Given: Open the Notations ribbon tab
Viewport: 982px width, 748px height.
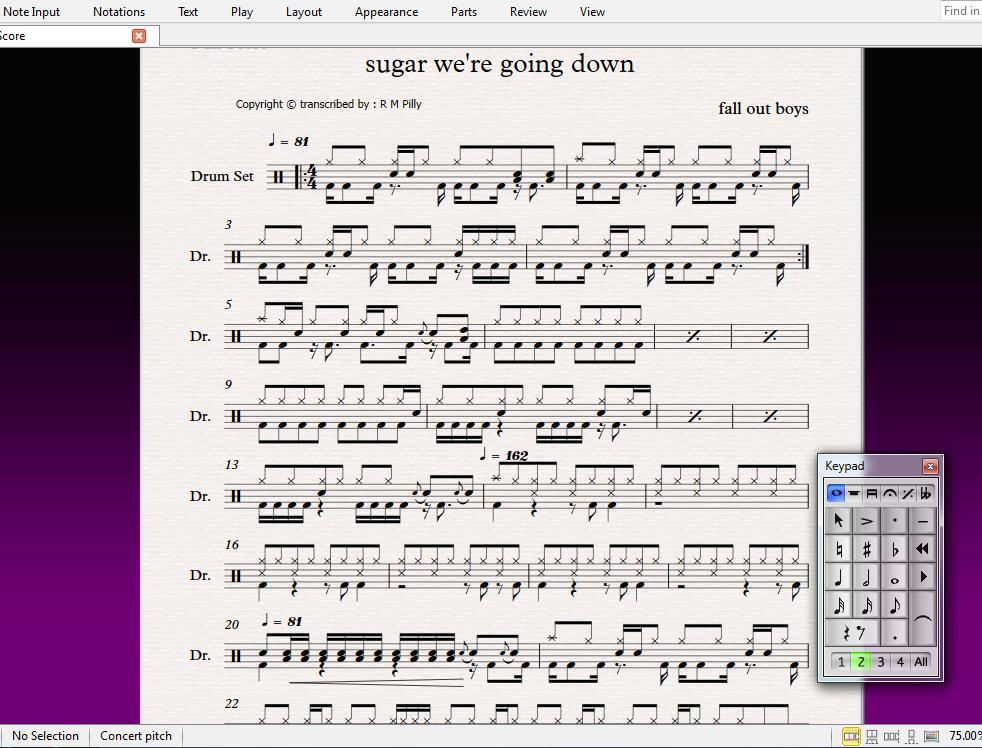Looking at the screenshot, I should [119, 11].
